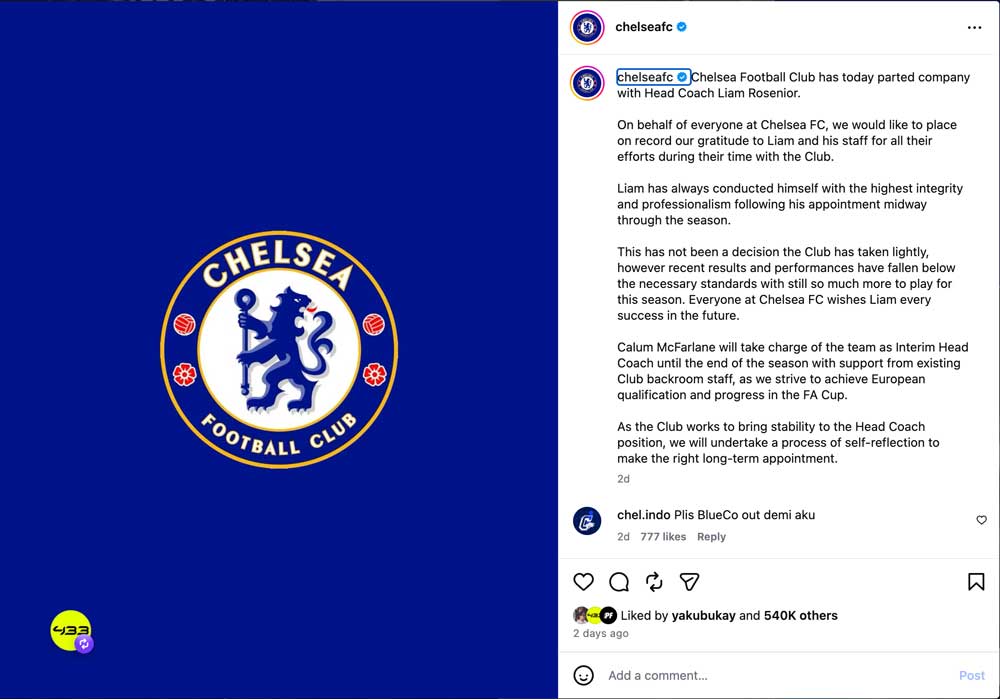Save the post with the bookmark icon

coord(975,581)
